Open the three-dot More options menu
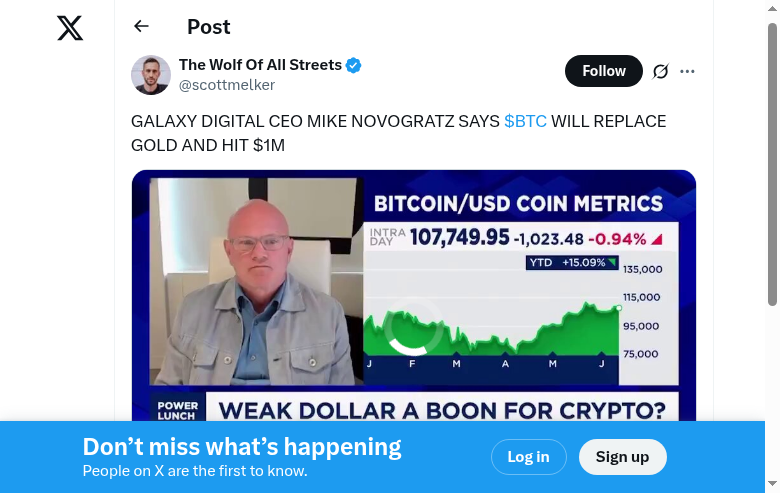The width and height of the screenshot is (780, 493). (x=687, y=71)
